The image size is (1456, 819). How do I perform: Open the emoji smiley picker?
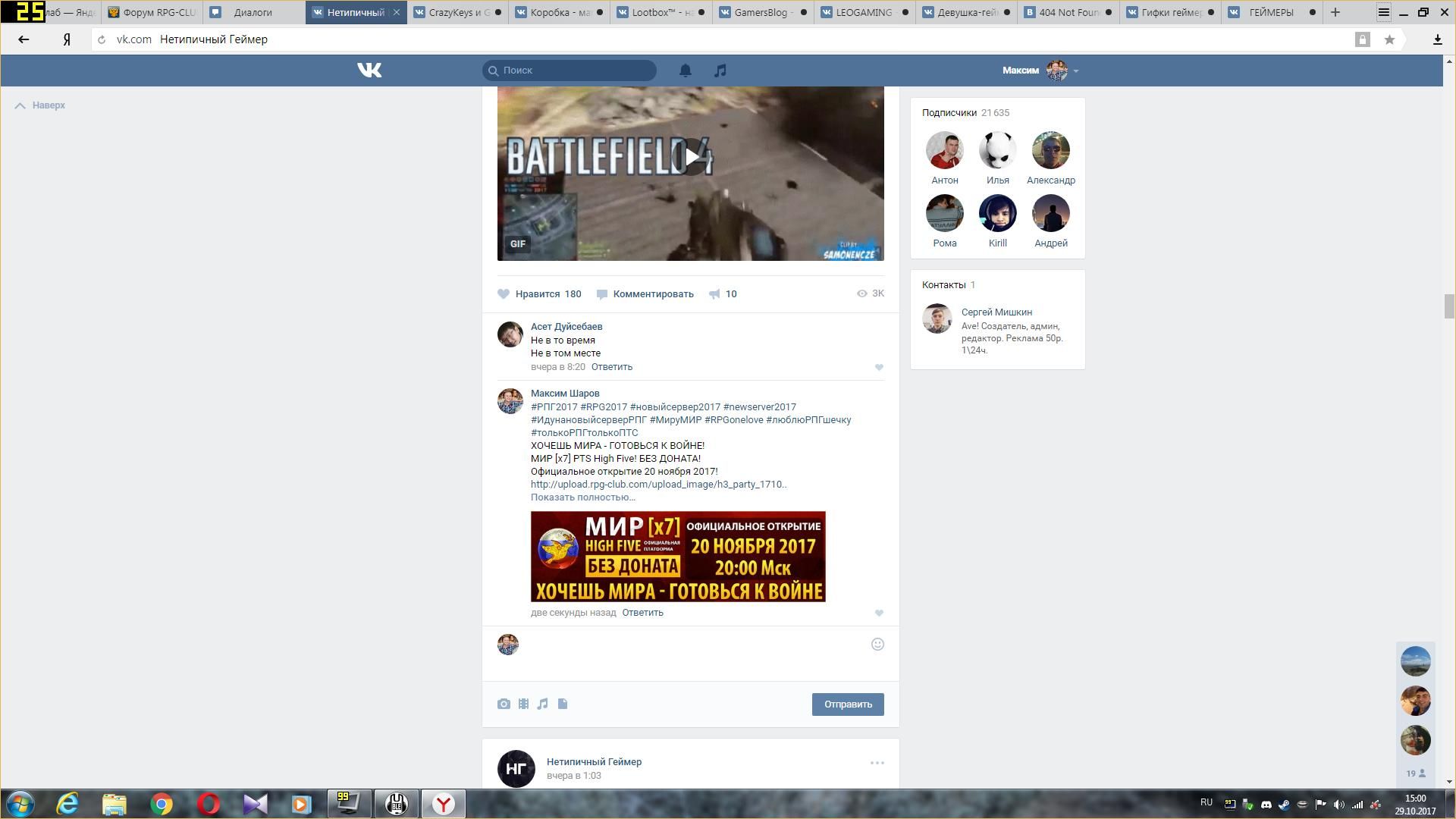click(x=877, y=645)
